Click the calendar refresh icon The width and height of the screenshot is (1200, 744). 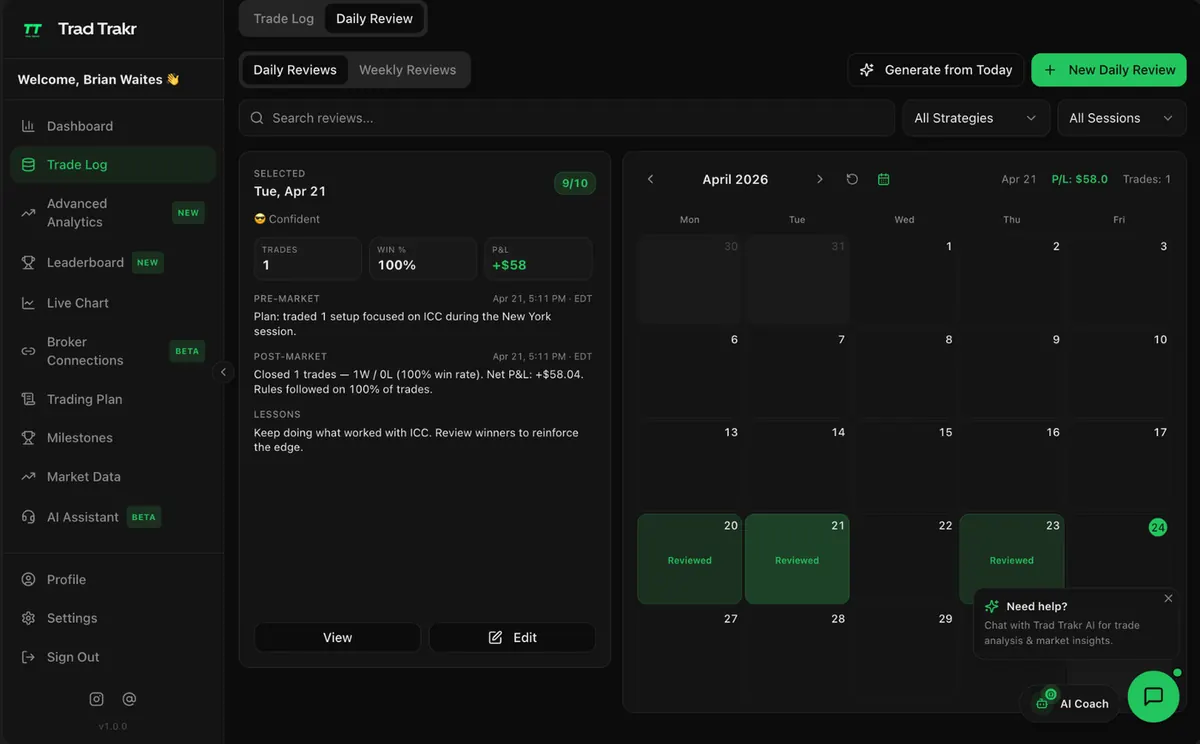click(x=852, y=179)
